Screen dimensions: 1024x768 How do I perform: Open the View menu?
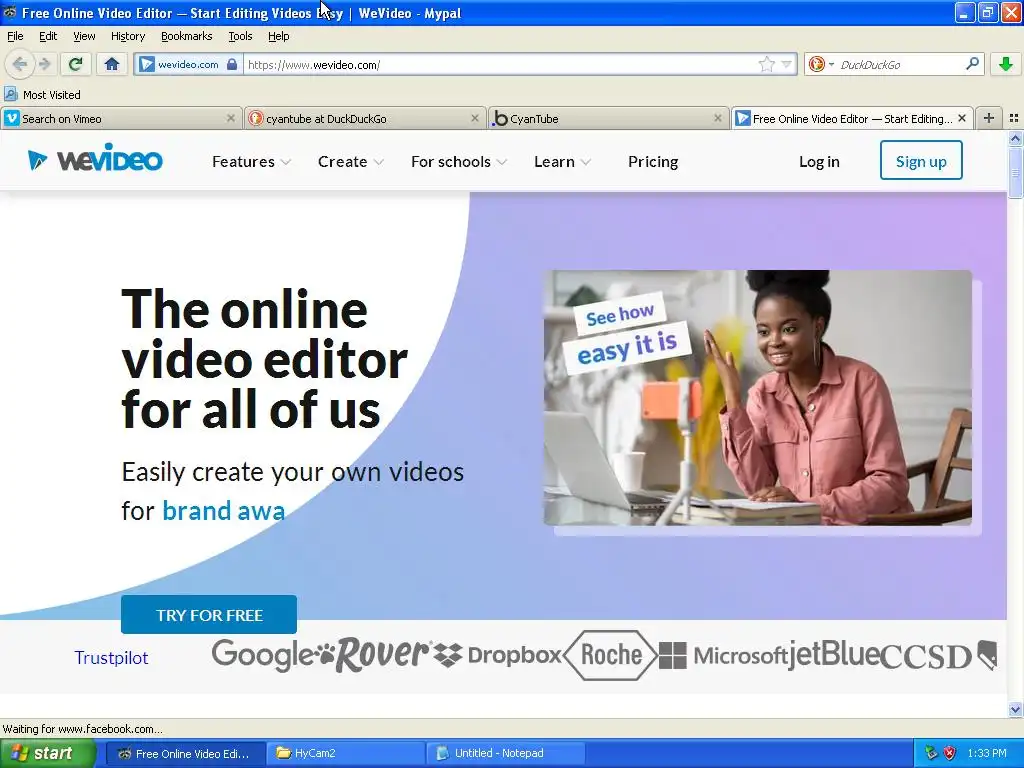coord(84,36)
